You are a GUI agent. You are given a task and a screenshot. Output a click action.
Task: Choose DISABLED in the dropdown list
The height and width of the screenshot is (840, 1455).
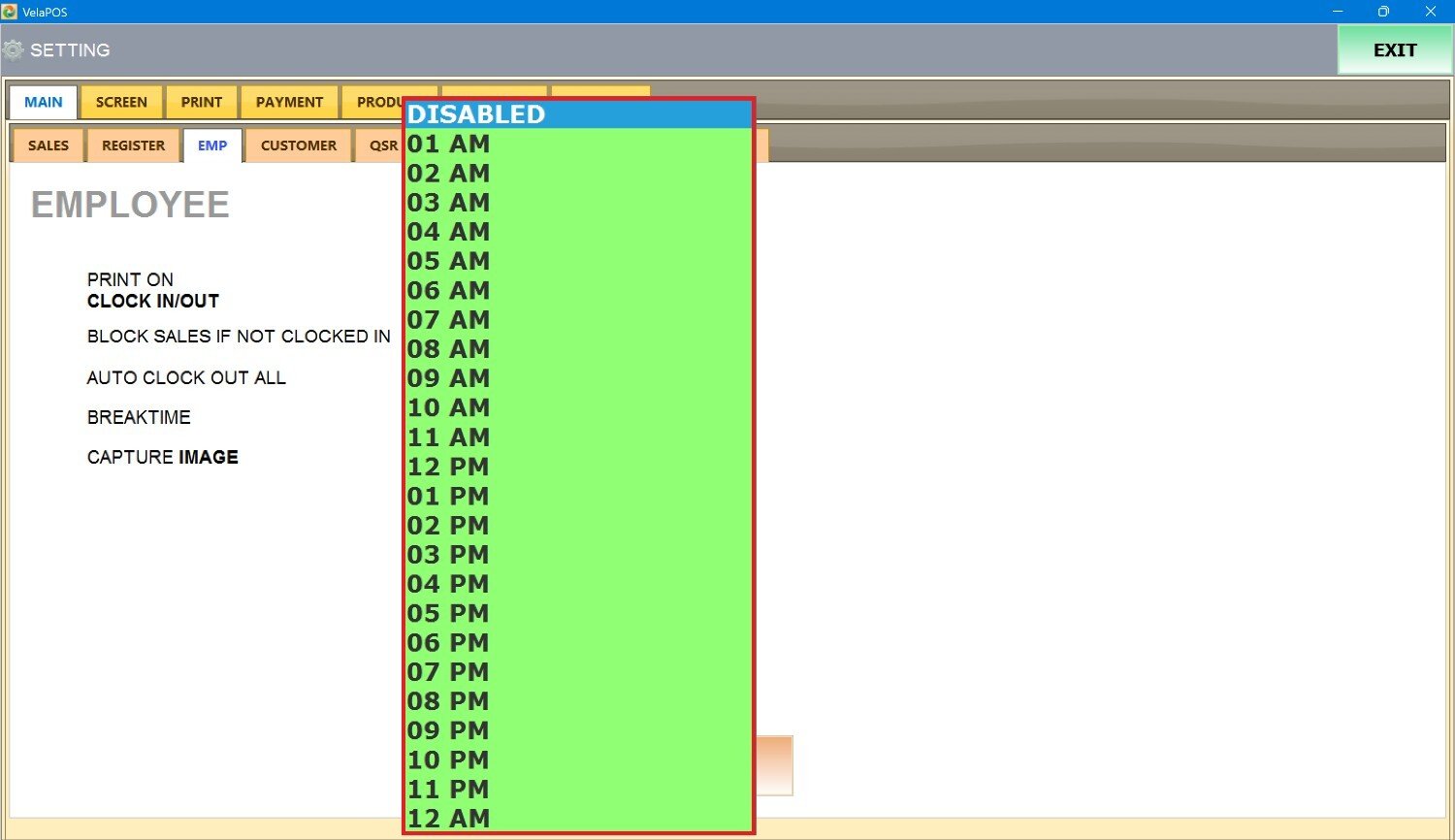[578, 114]
